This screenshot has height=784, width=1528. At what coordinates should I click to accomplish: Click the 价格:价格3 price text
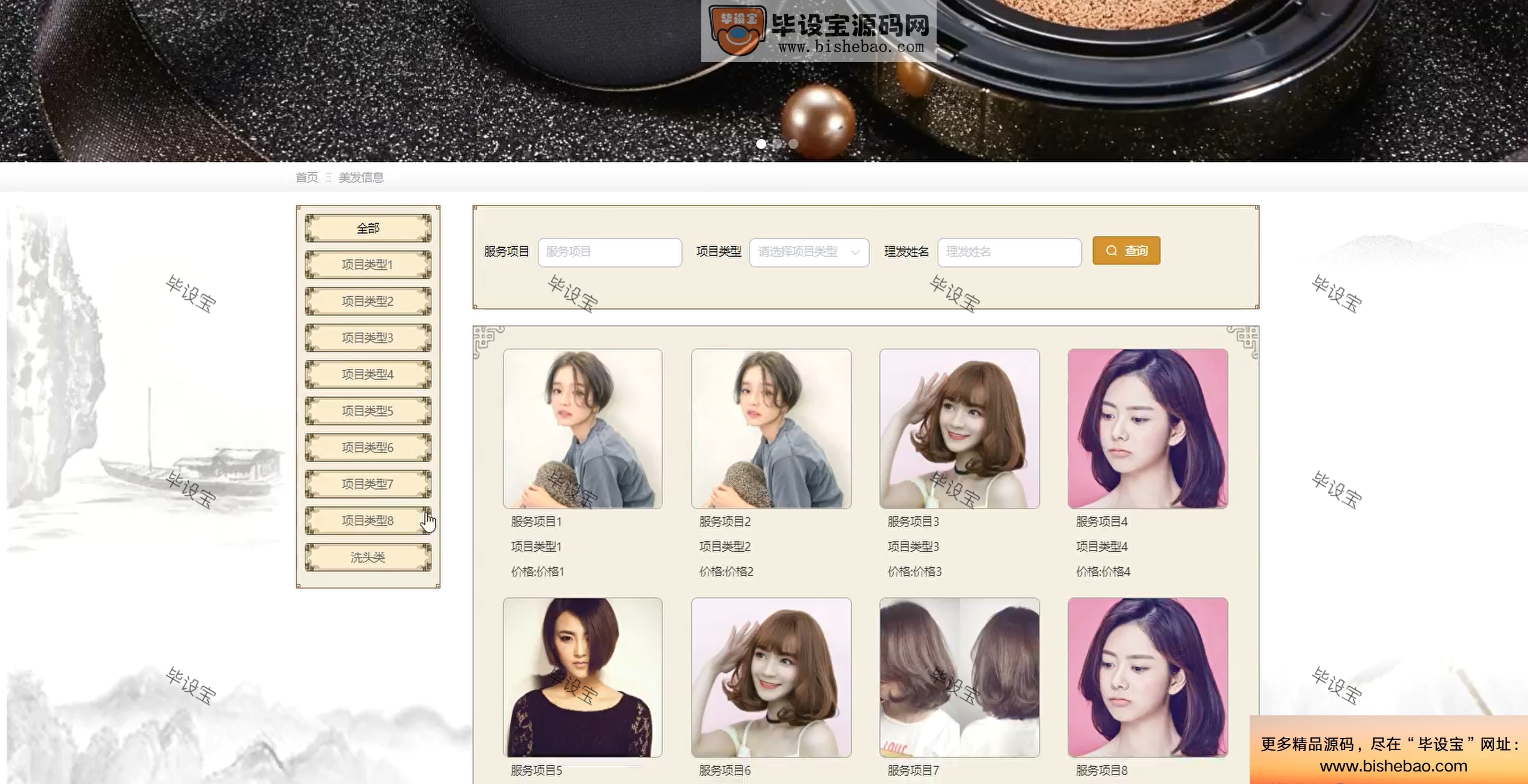click(915, 571)
